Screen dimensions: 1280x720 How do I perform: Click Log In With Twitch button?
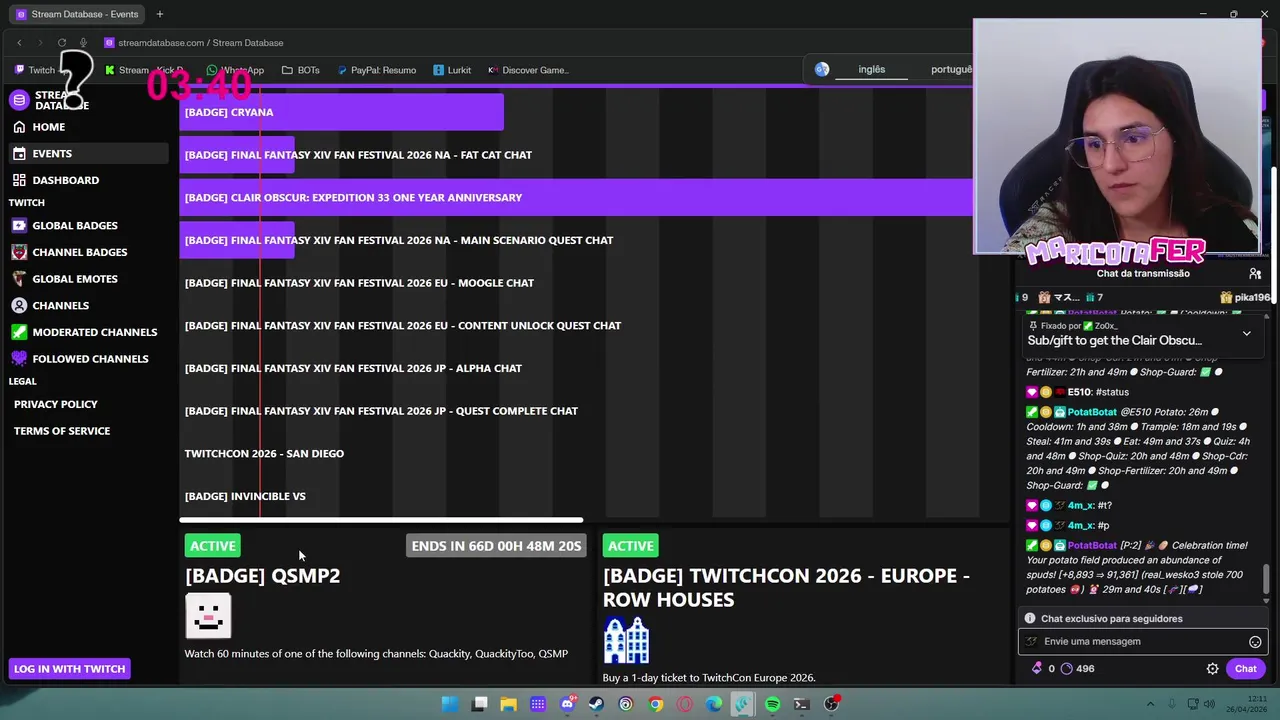click(69, 669)
